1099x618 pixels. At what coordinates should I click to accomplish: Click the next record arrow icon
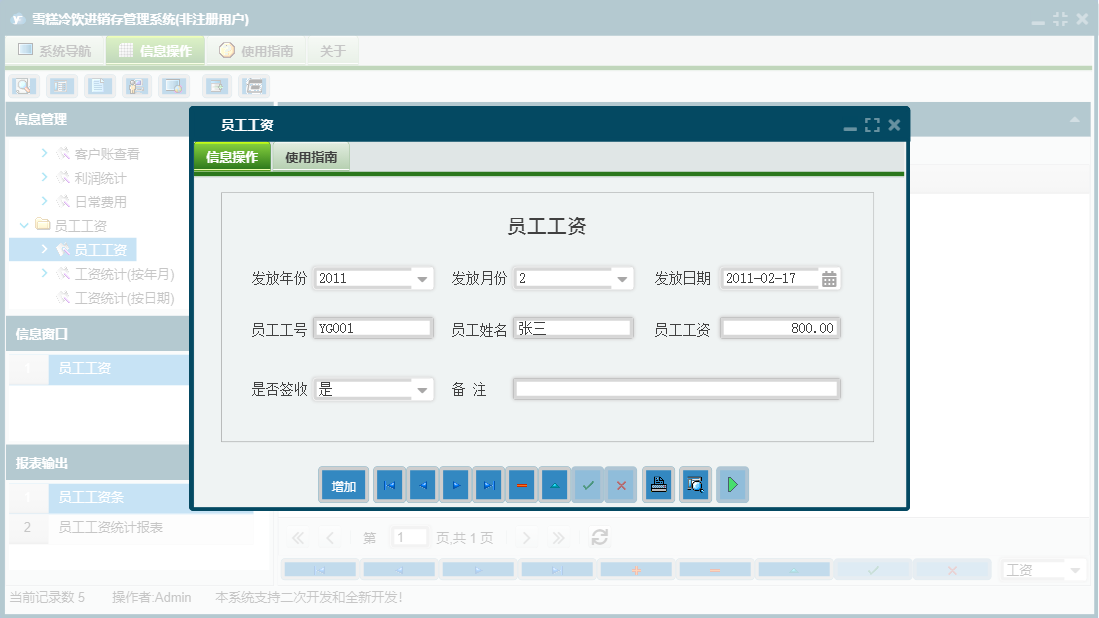coord(457,484)
